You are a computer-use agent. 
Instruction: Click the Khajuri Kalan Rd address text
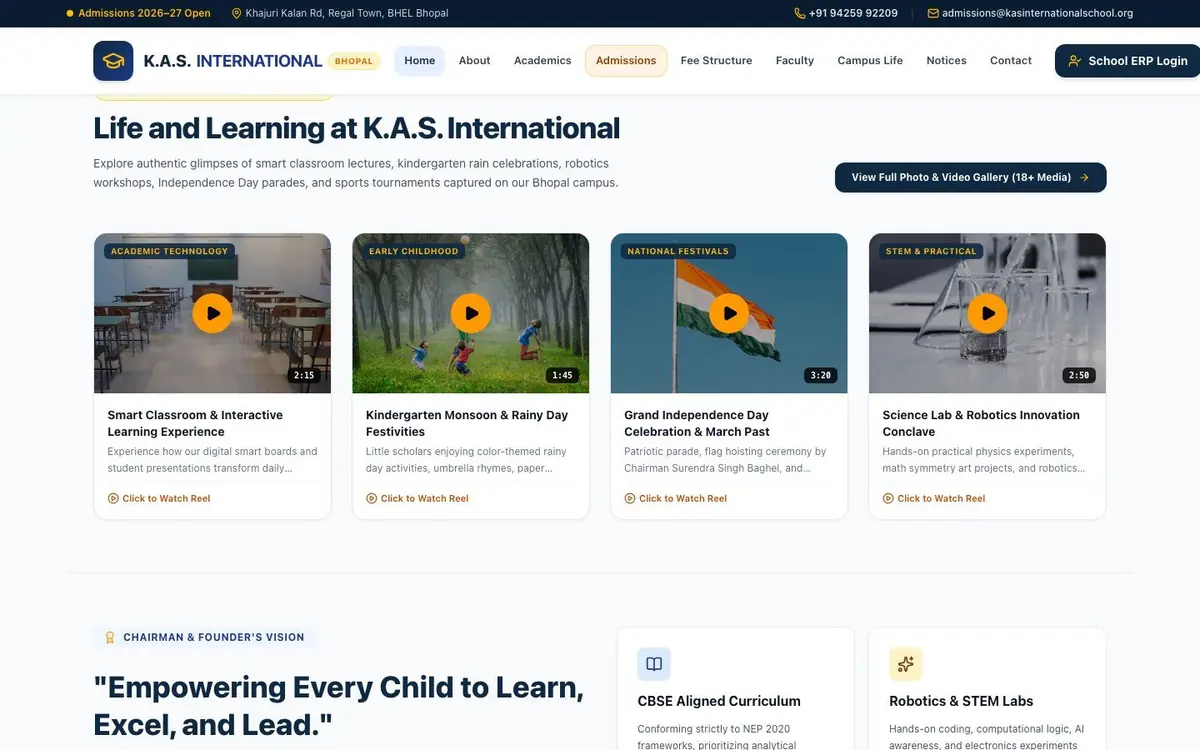(x=347, y=14)
